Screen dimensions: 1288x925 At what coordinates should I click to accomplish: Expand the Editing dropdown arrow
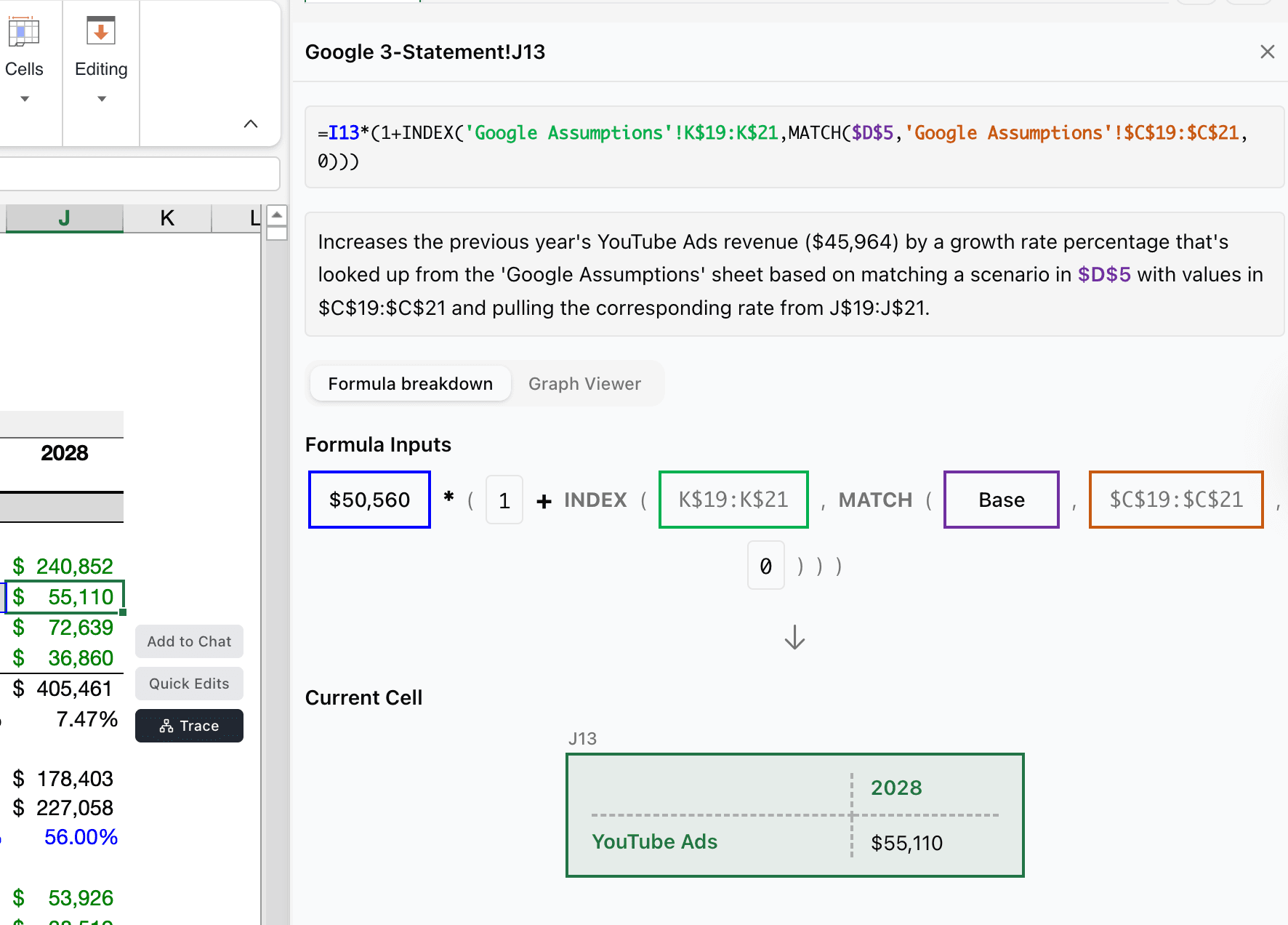102,99
